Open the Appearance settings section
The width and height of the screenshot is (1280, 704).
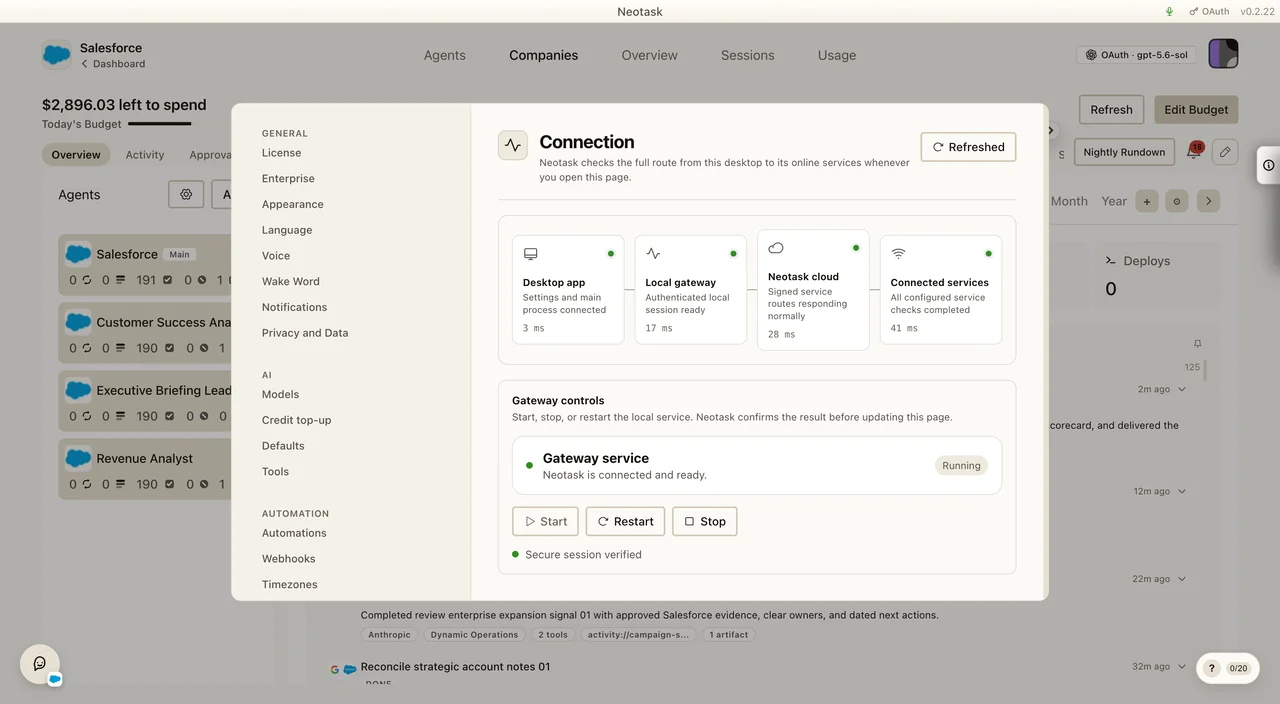[293, 204]
